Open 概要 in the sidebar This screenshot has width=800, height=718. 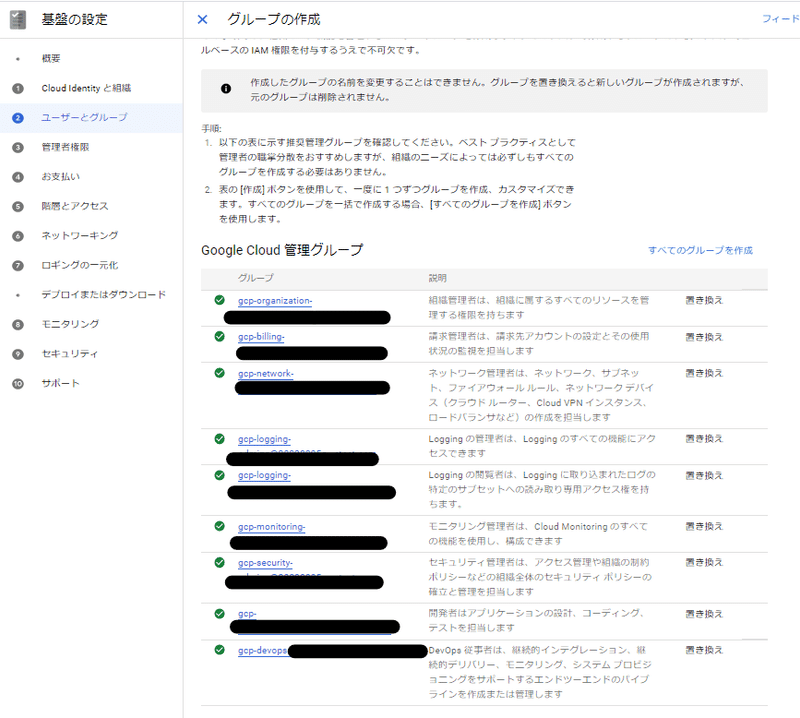[51, 59]
